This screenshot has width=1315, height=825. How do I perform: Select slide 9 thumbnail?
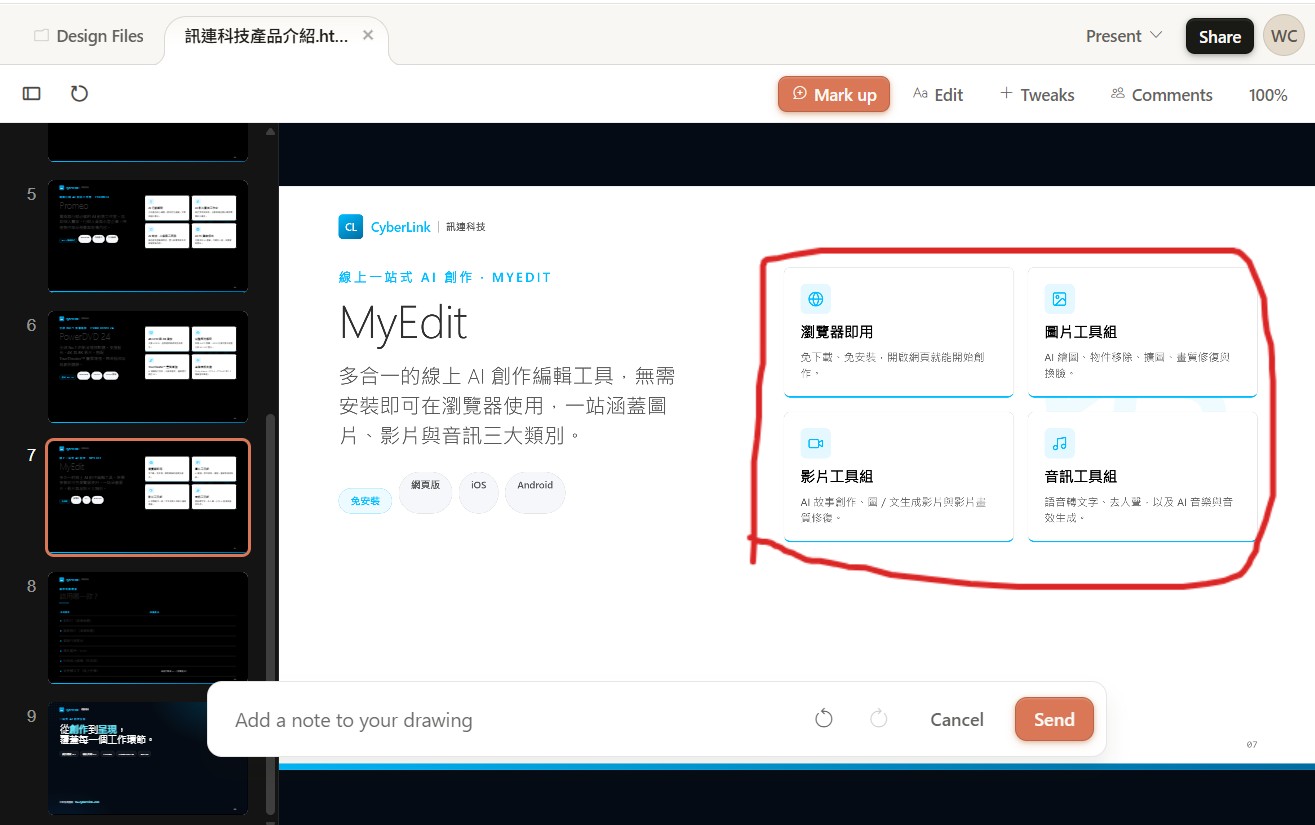pyautogui.click(x=148, y=758)
